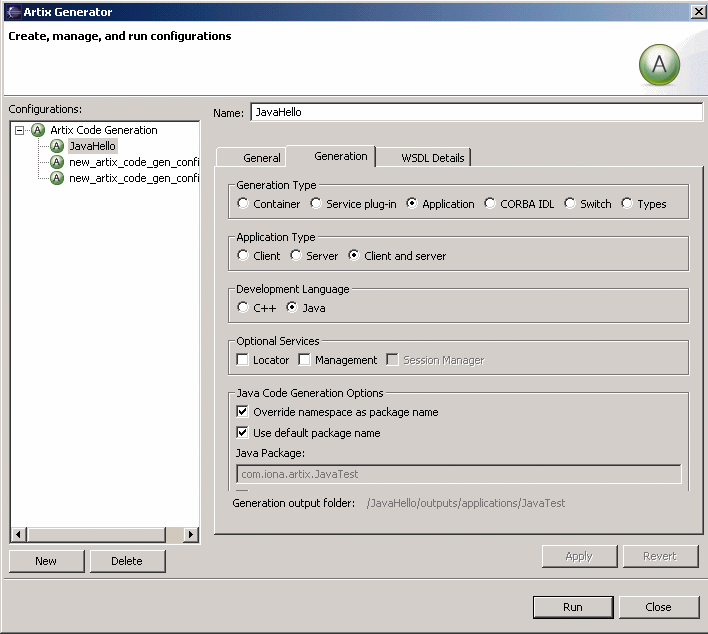Click the large green Artix logo

pos(659,65)
